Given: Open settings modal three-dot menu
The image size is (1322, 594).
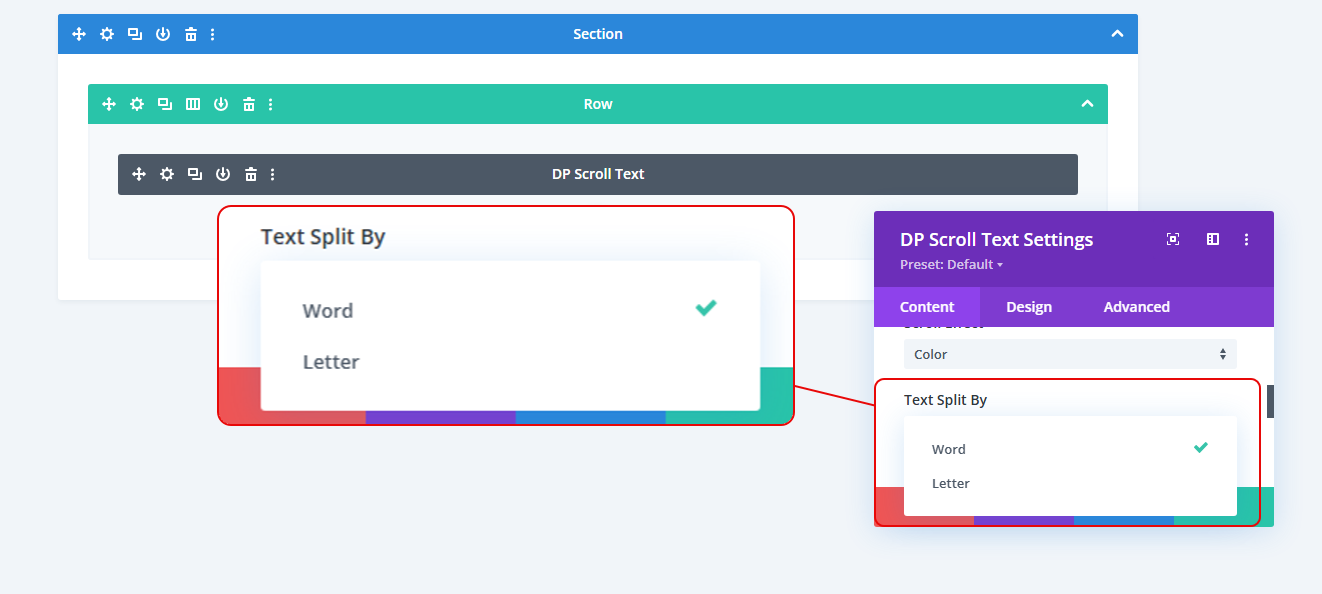Looking at the screenshot, I should [x=1246, y=239].
